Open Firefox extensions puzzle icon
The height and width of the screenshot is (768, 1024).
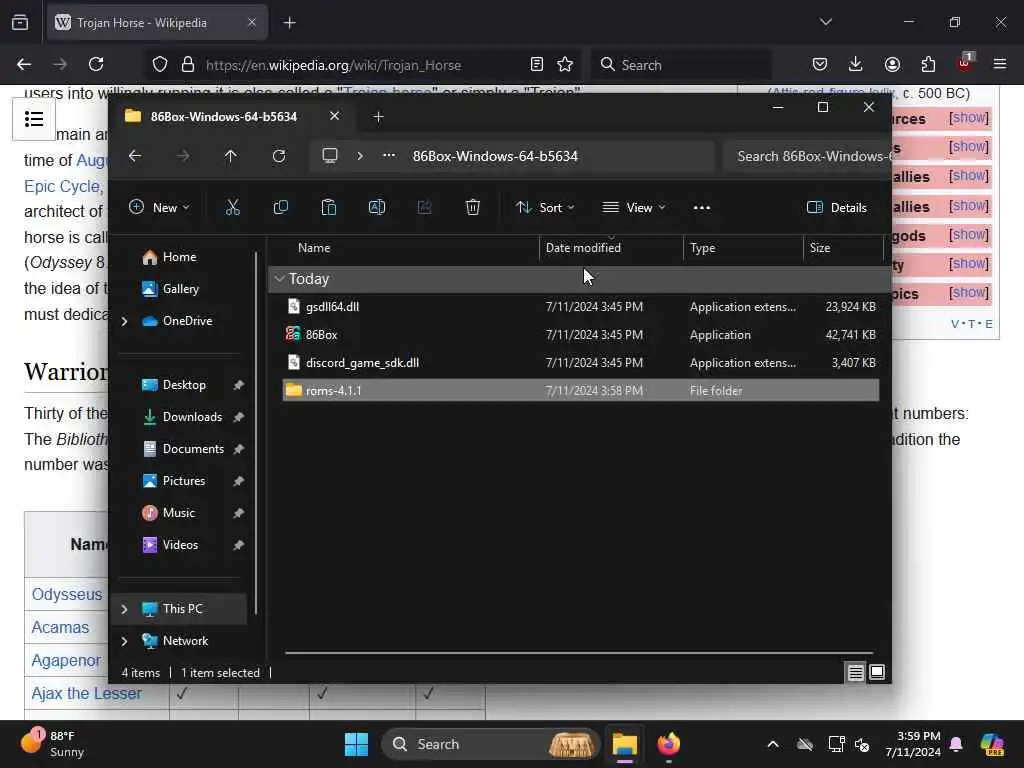(928, 64)
